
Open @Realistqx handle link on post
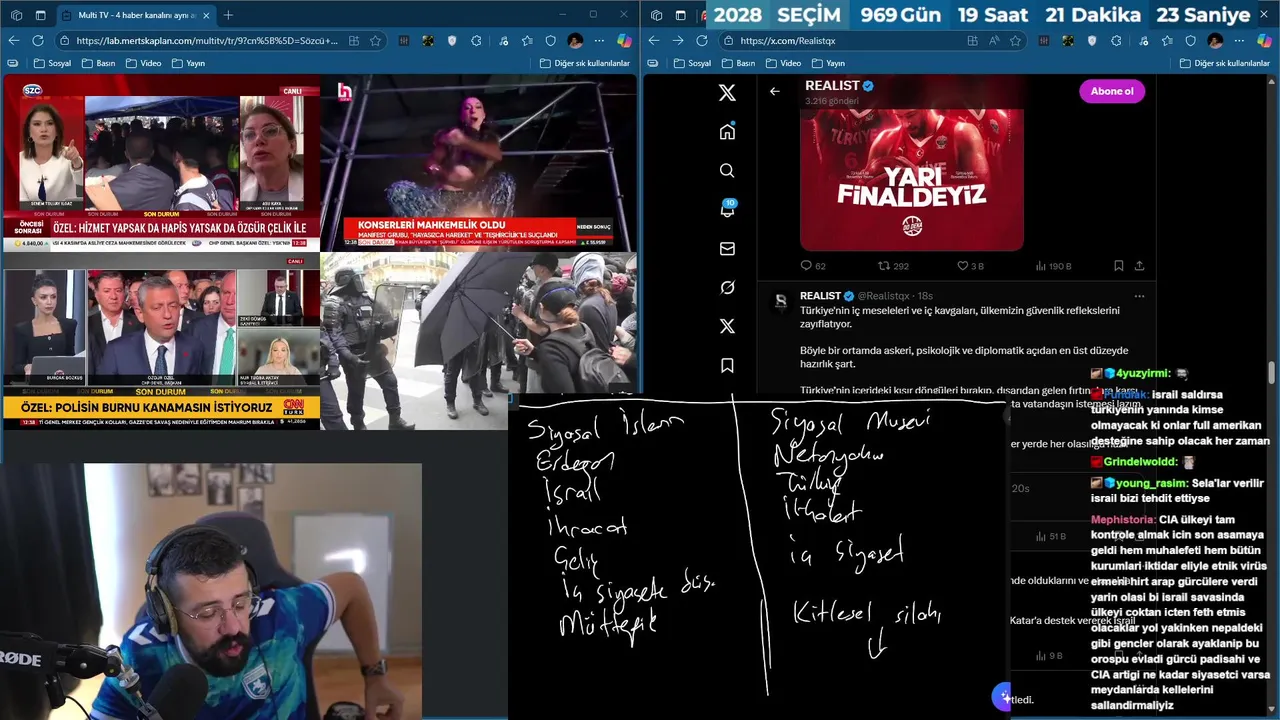885,296
